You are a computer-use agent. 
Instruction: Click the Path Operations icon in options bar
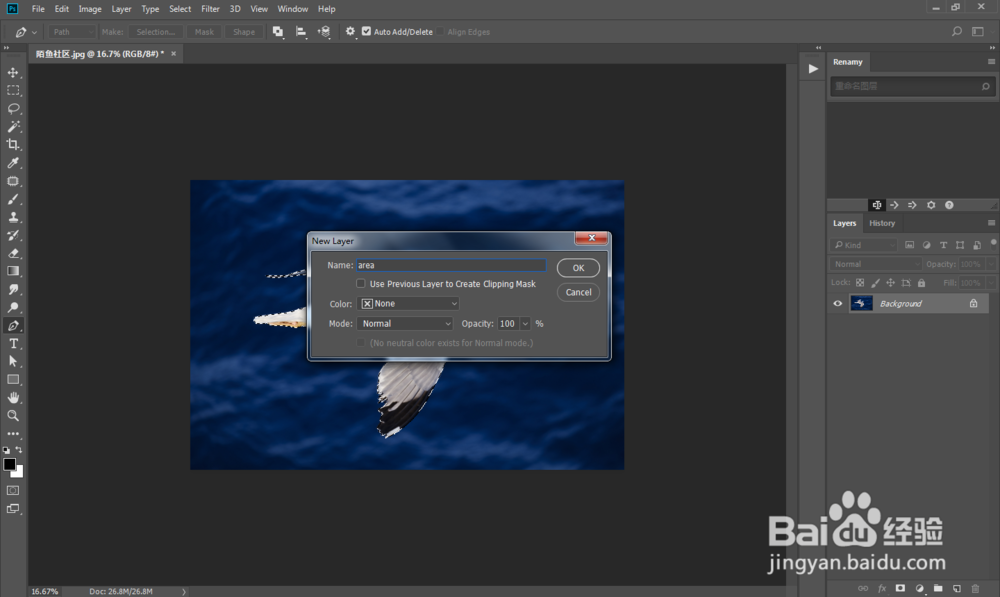(277, 31)
